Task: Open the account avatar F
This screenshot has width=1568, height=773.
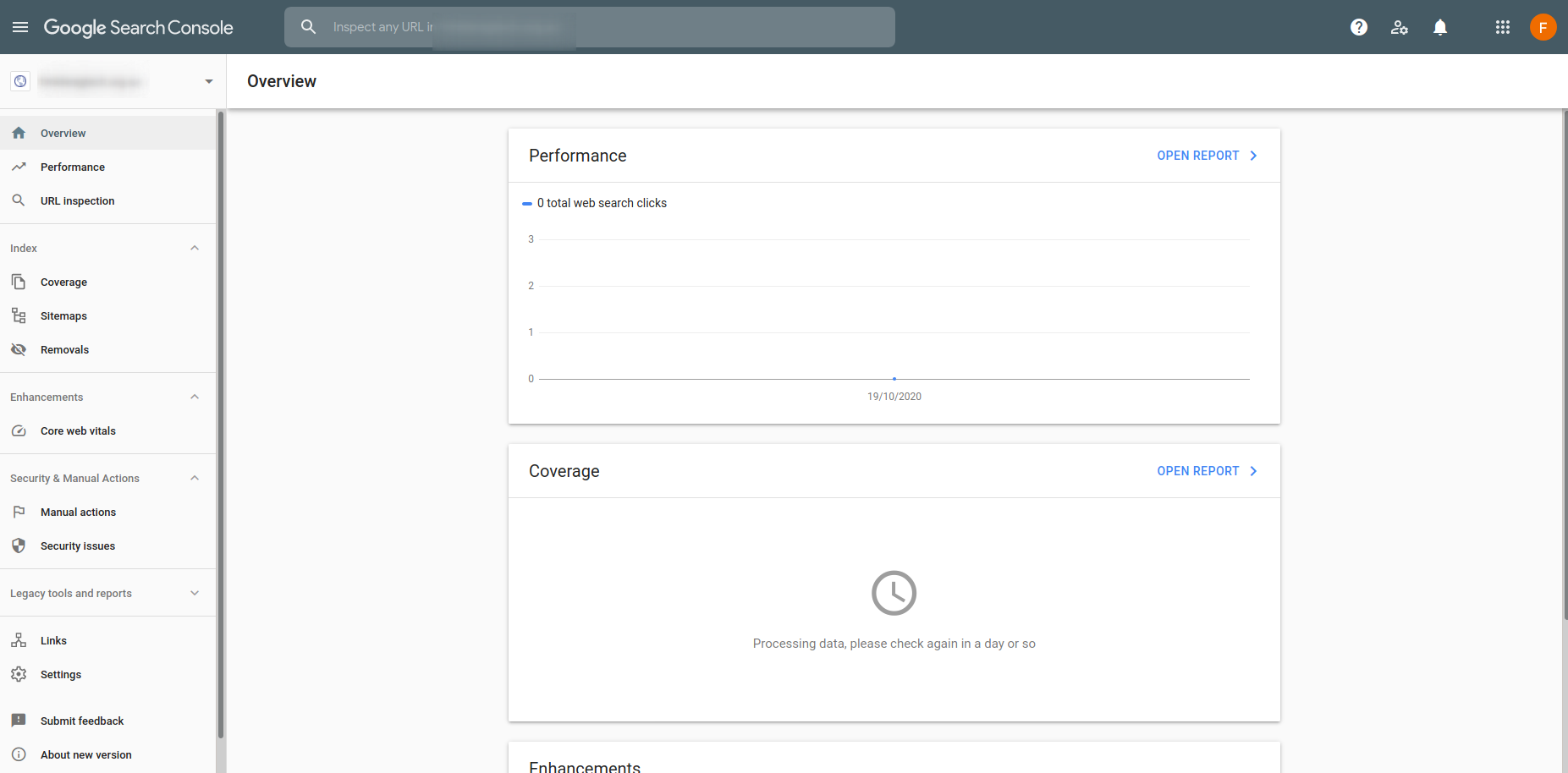Action: pos(1543,27)
